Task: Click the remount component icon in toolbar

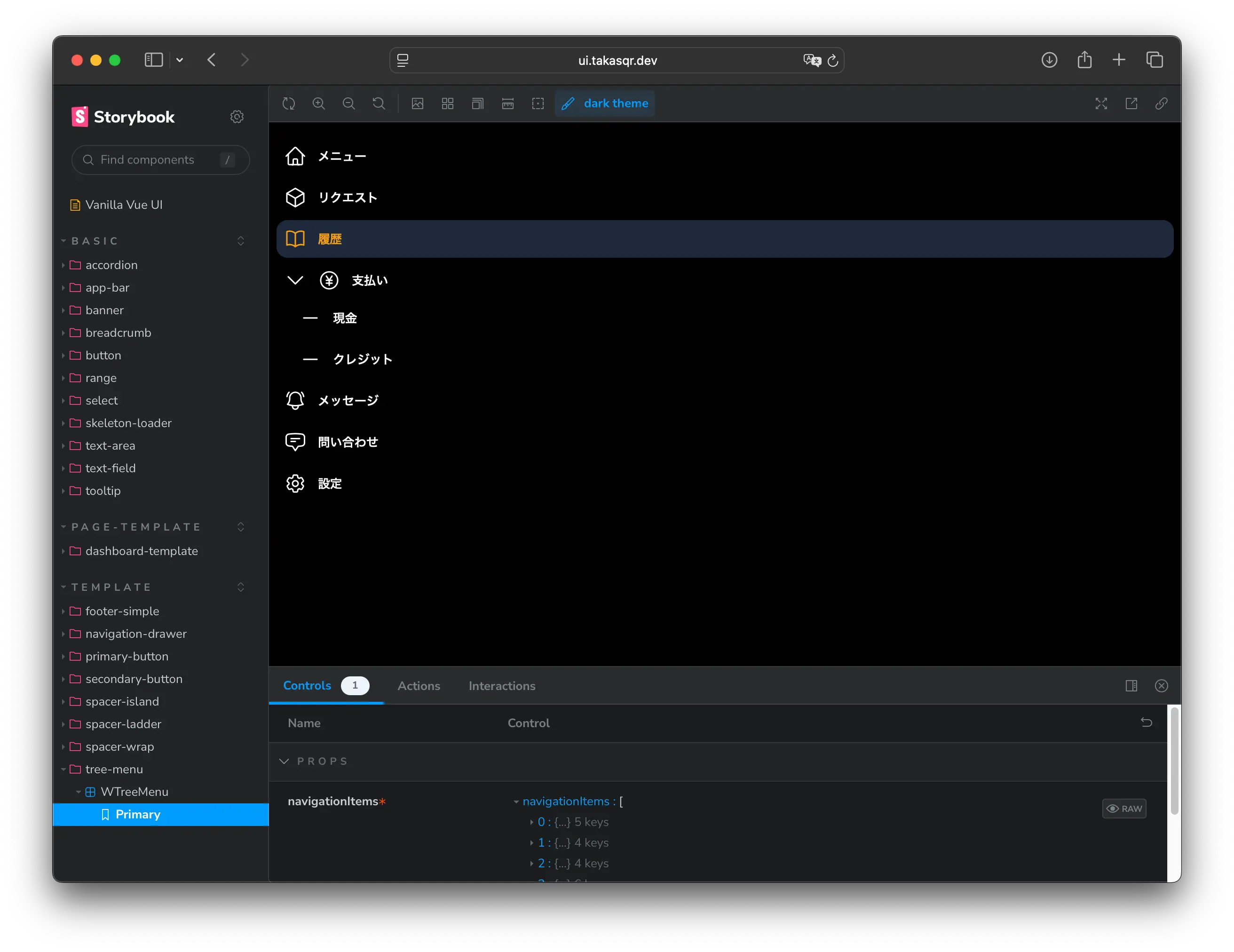Action: click(289, 103)
